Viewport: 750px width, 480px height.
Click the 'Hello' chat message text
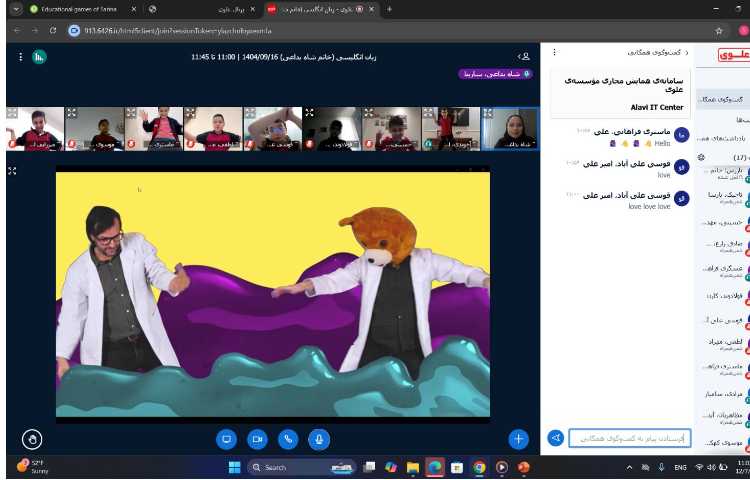(x=662, y=143)
